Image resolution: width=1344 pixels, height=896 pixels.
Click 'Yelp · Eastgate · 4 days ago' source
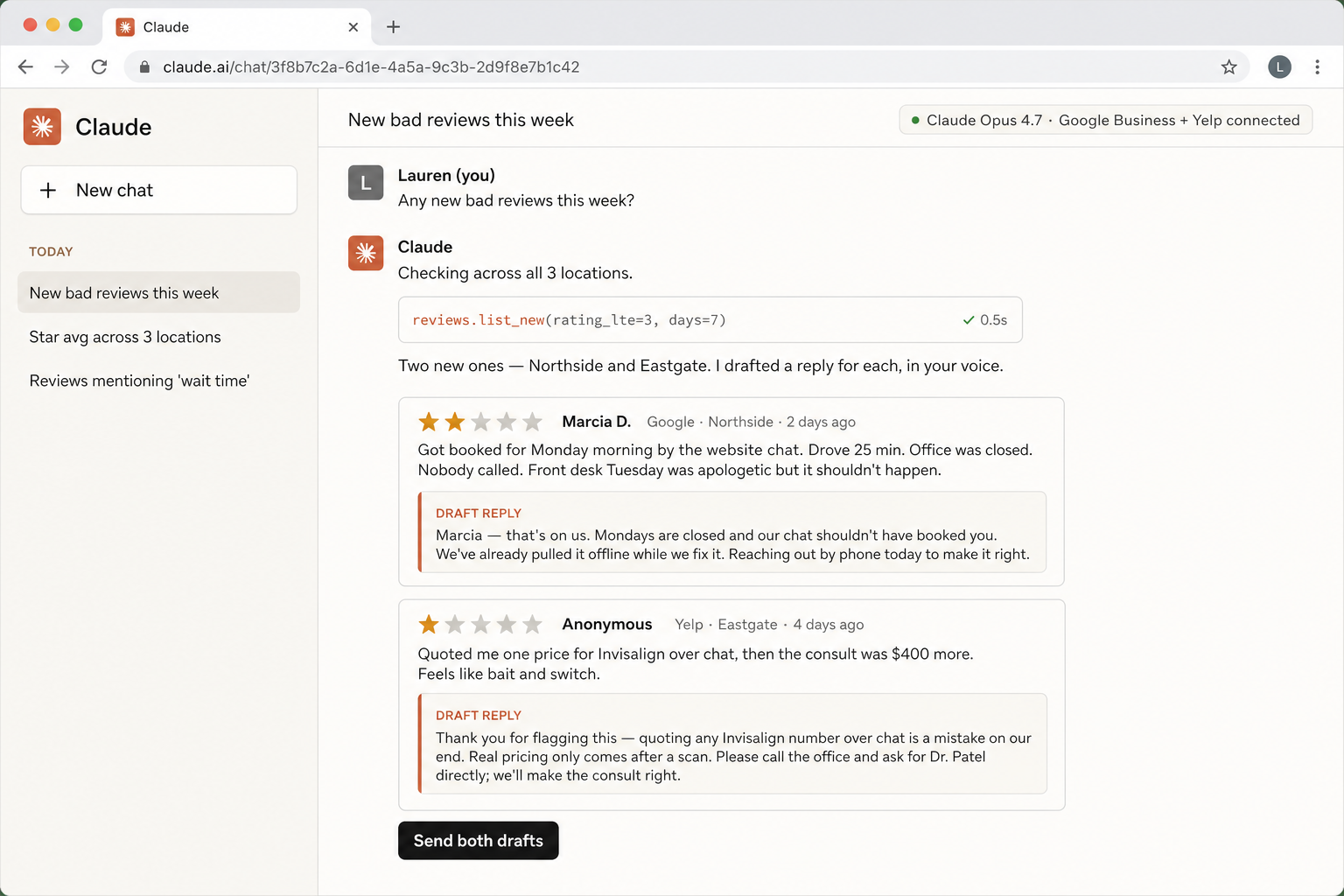(769, 624)
